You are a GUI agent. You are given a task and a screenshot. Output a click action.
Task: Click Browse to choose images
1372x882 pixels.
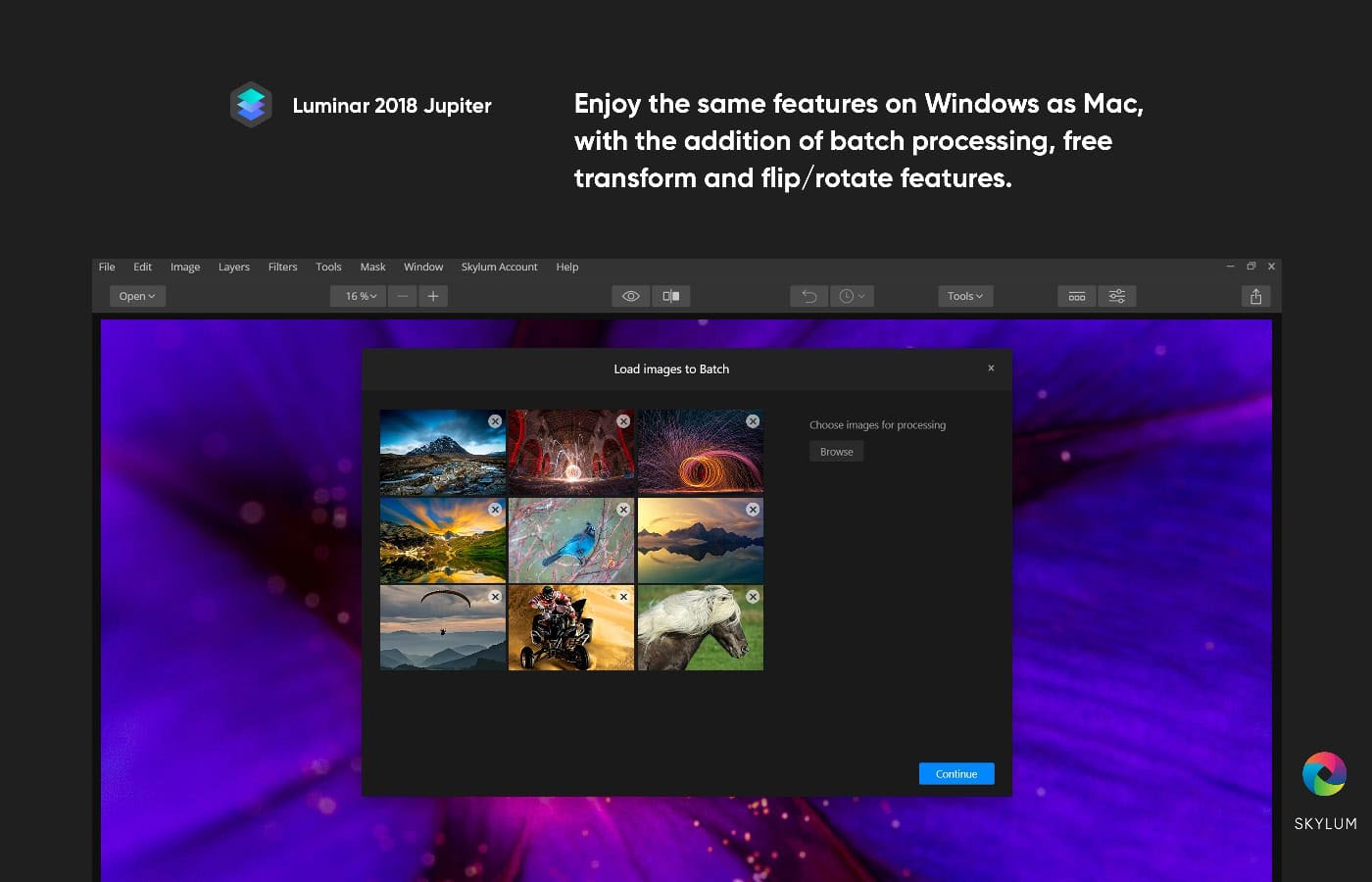coord(836,452)
